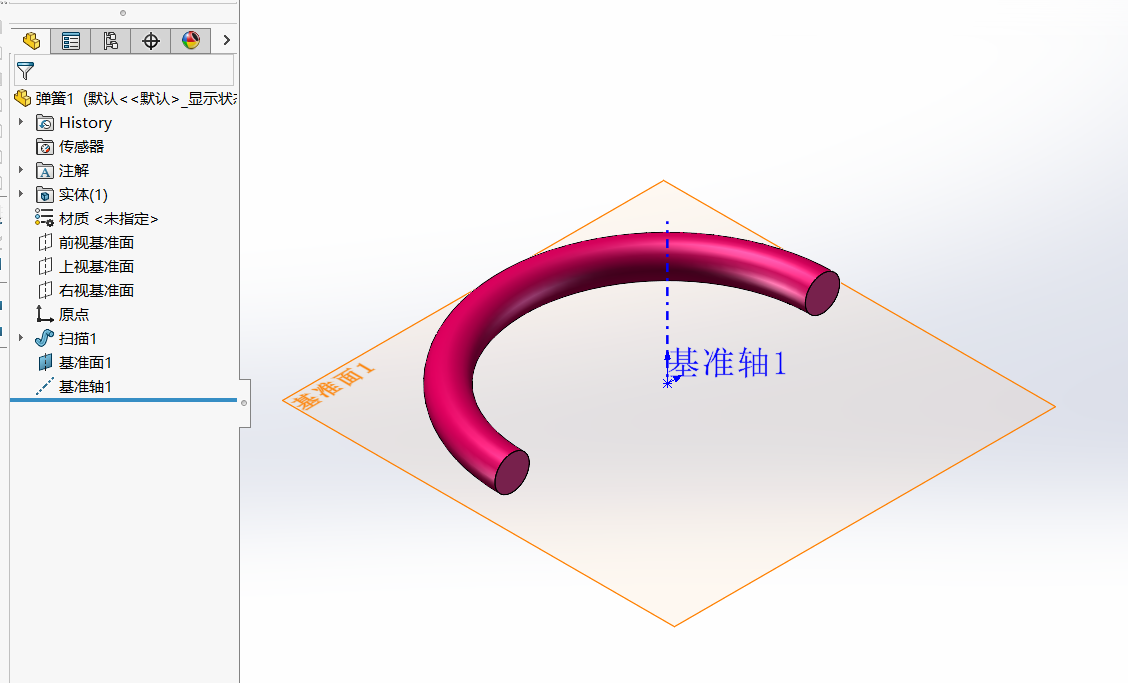Select the 传感器 sensors item
The width and height of the screenshot is (1128, 683).
tap(80, 146)
